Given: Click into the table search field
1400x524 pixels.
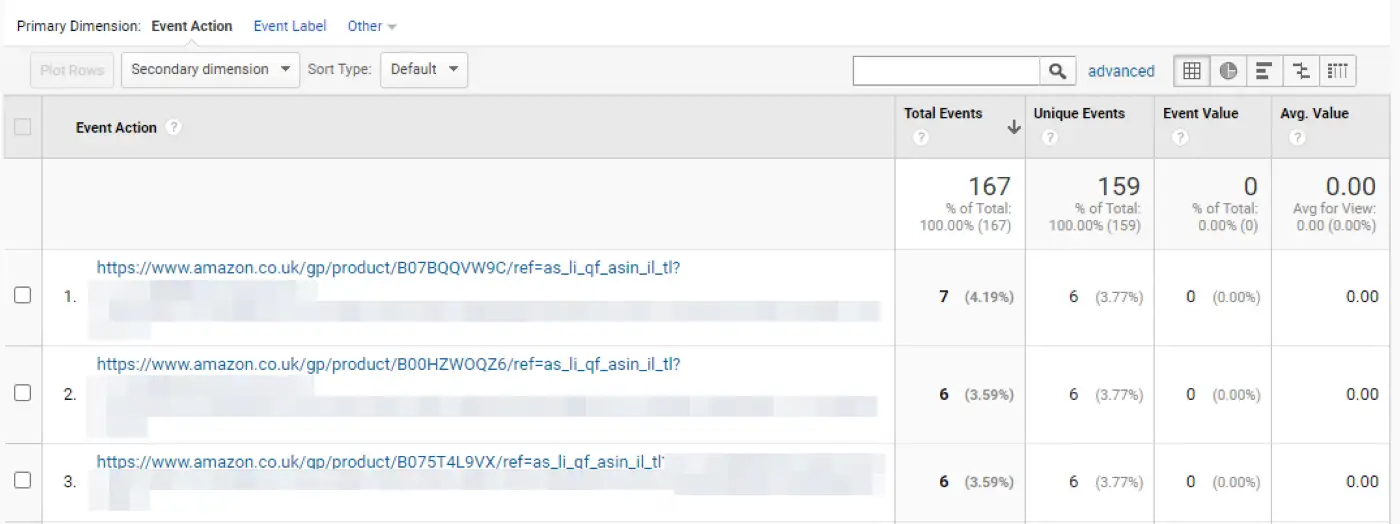Looking at the screenshot, I should [947, 71].
